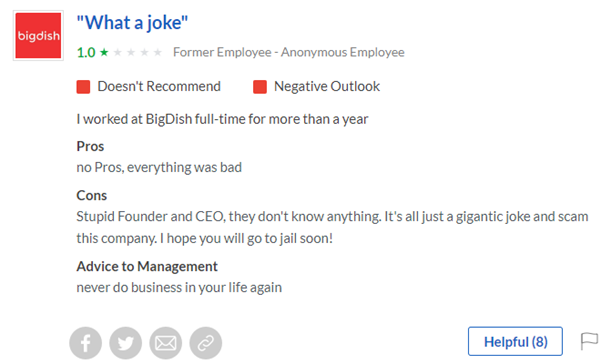Mark the review as Helpful
The width and height of the screenshot is (601, 364).
515,341
